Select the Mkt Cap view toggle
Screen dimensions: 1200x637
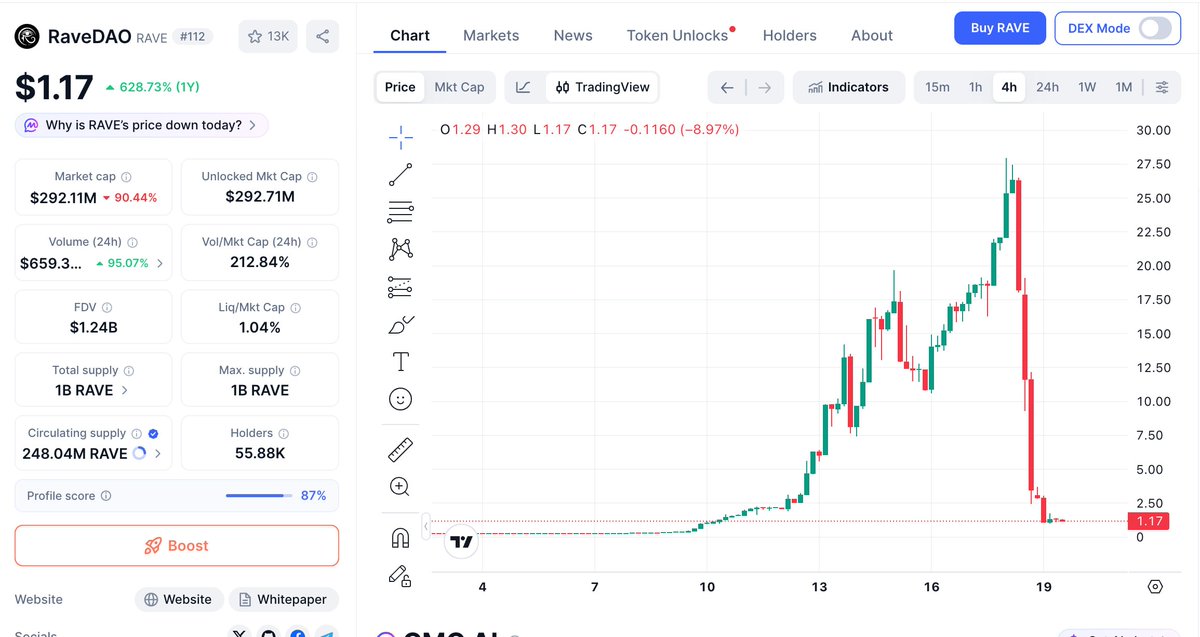(459, 87)
